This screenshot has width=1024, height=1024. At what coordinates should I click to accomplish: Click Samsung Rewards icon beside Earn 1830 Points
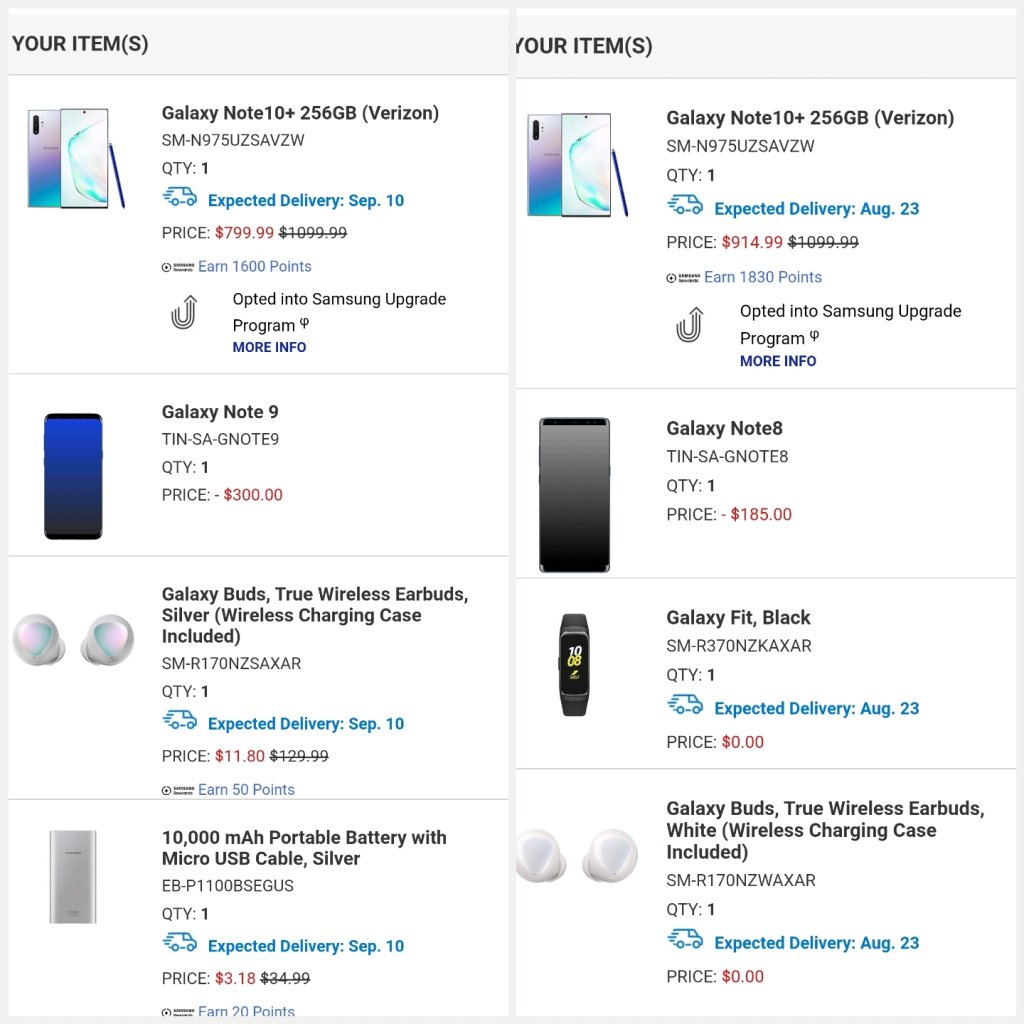pos(684,278)
